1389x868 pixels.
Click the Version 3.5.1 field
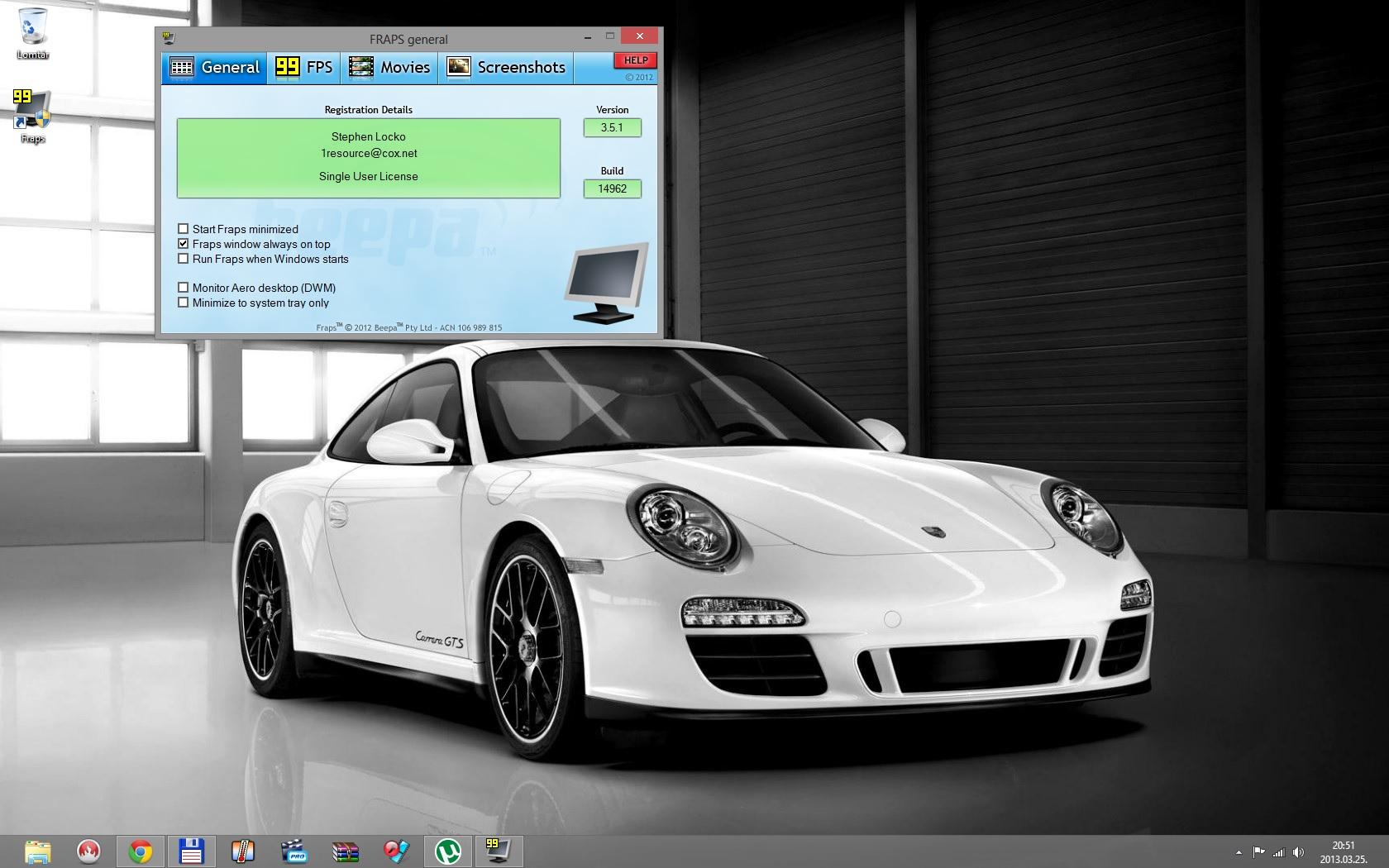tap(612, 127)
